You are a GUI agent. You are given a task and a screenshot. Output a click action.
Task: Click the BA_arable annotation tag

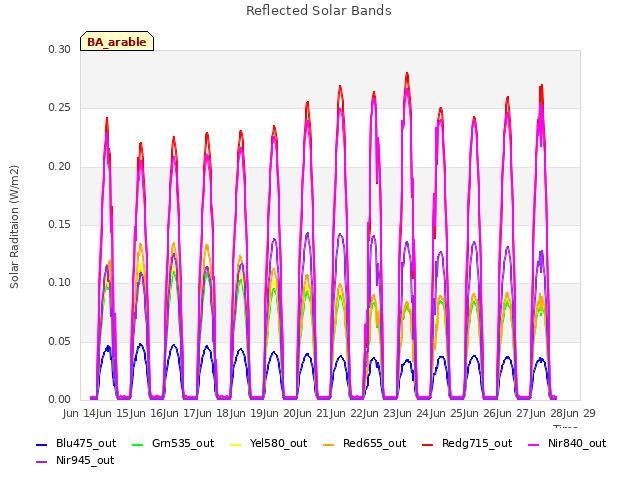(117, 41)
